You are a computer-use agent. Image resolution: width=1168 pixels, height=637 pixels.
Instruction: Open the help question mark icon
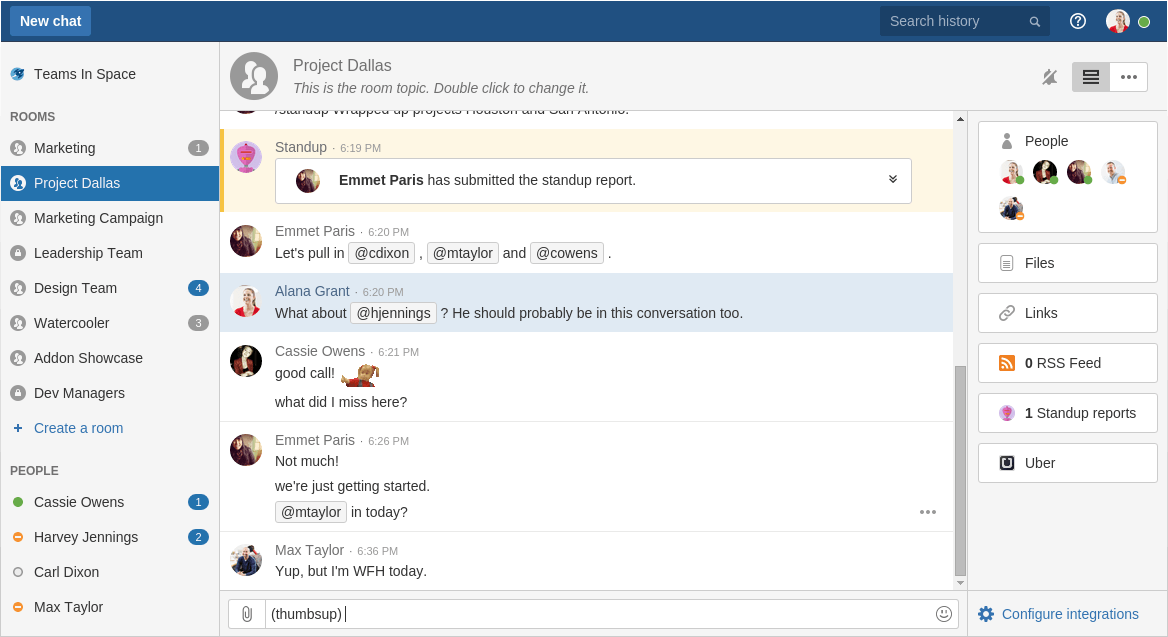(1078, 22)
